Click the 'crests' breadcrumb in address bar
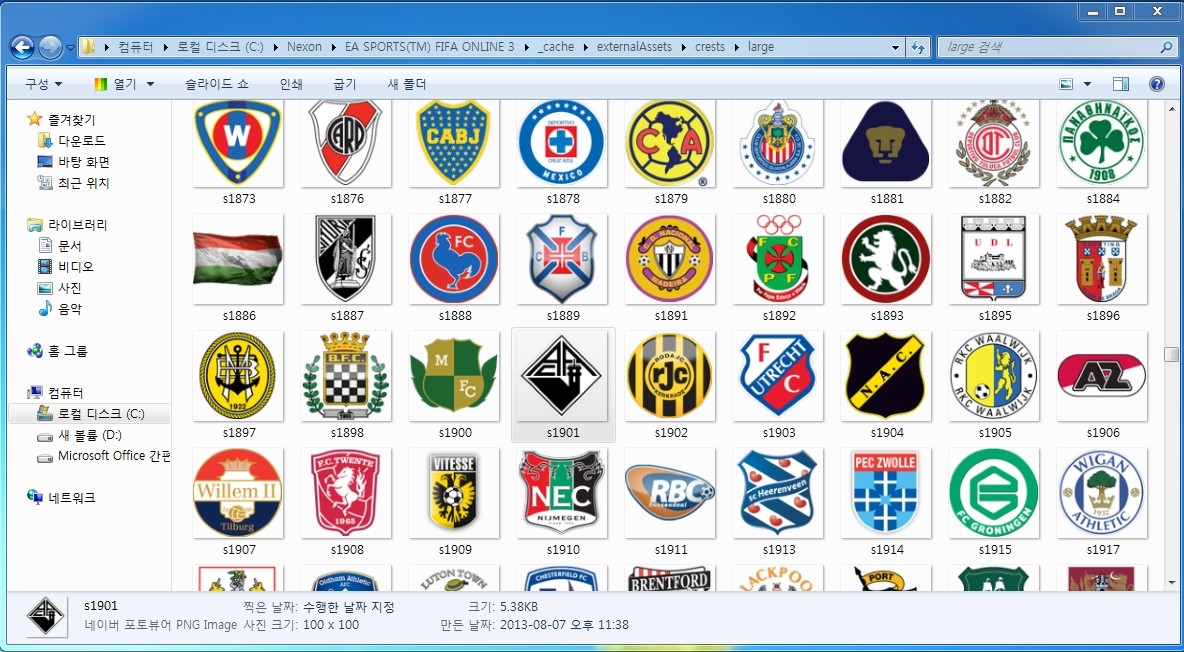The width and height of the screenshot is (1184, 652). [710, 47]
